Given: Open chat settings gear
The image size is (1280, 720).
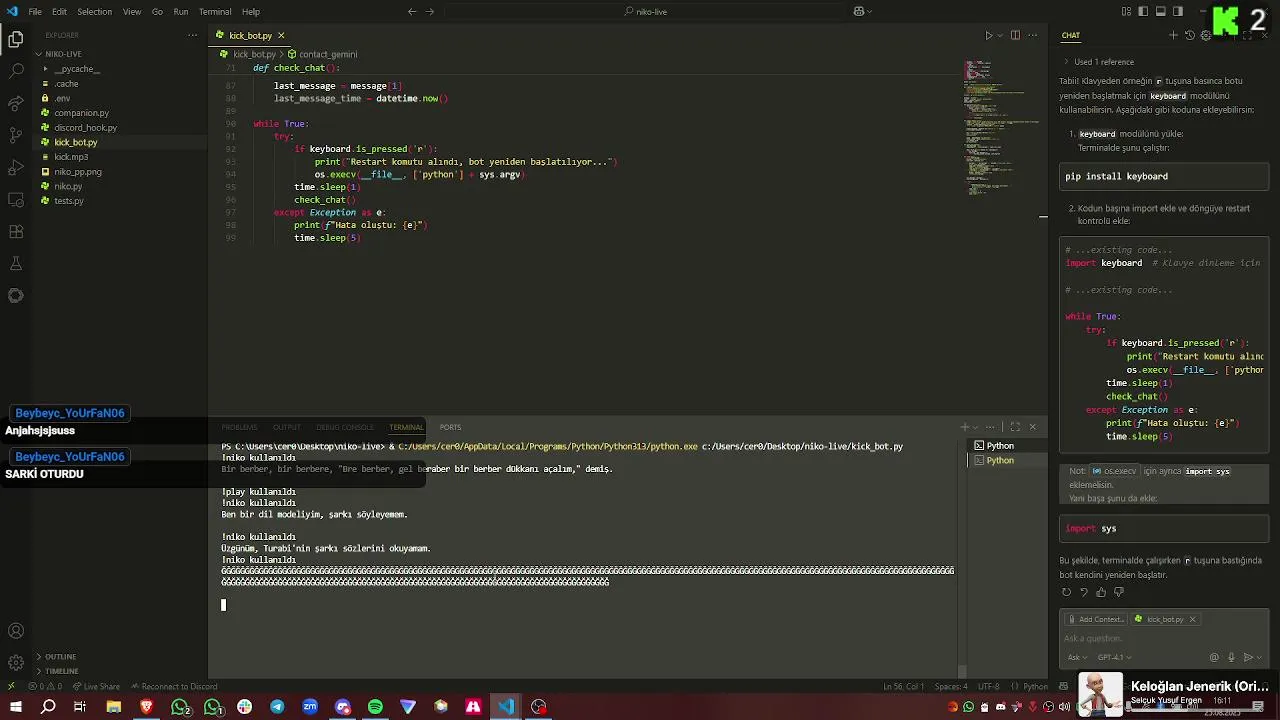Looking at the screenshot, I should pos(1206,35).
